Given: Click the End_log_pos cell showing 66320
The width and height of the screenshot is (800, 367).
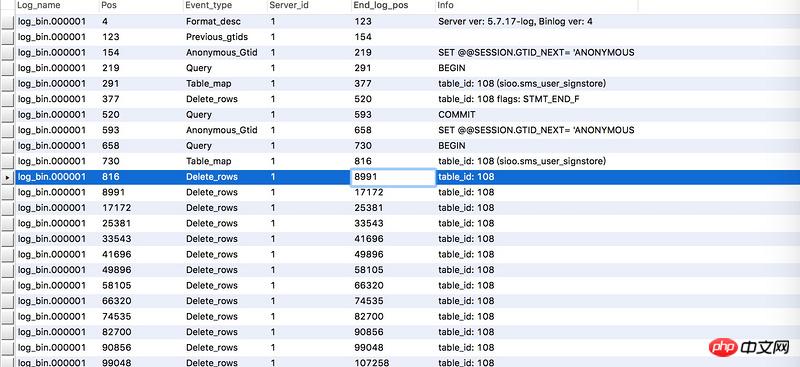Looking at the screenshot, I should [x=393, y=285].
